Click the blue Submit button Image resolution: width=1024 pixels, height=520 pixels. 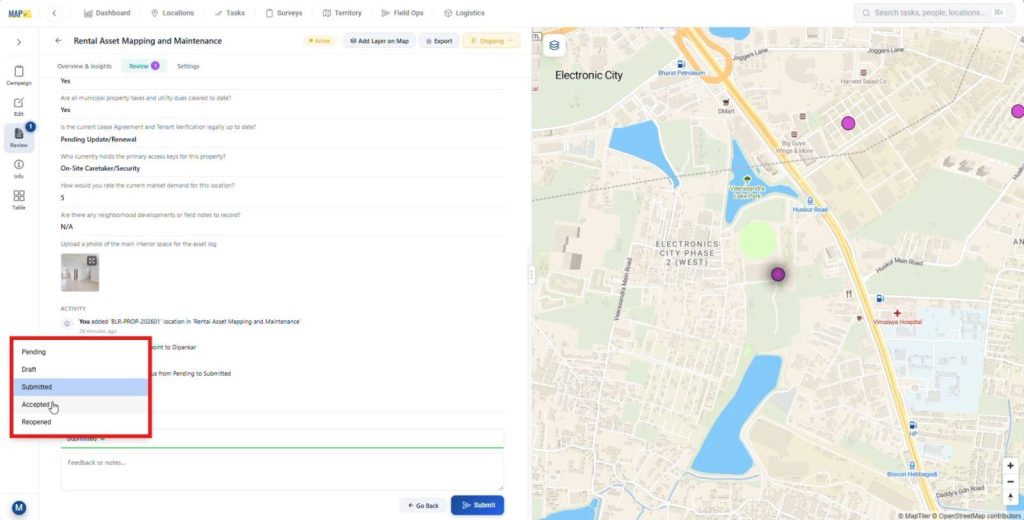pos(477,505)
